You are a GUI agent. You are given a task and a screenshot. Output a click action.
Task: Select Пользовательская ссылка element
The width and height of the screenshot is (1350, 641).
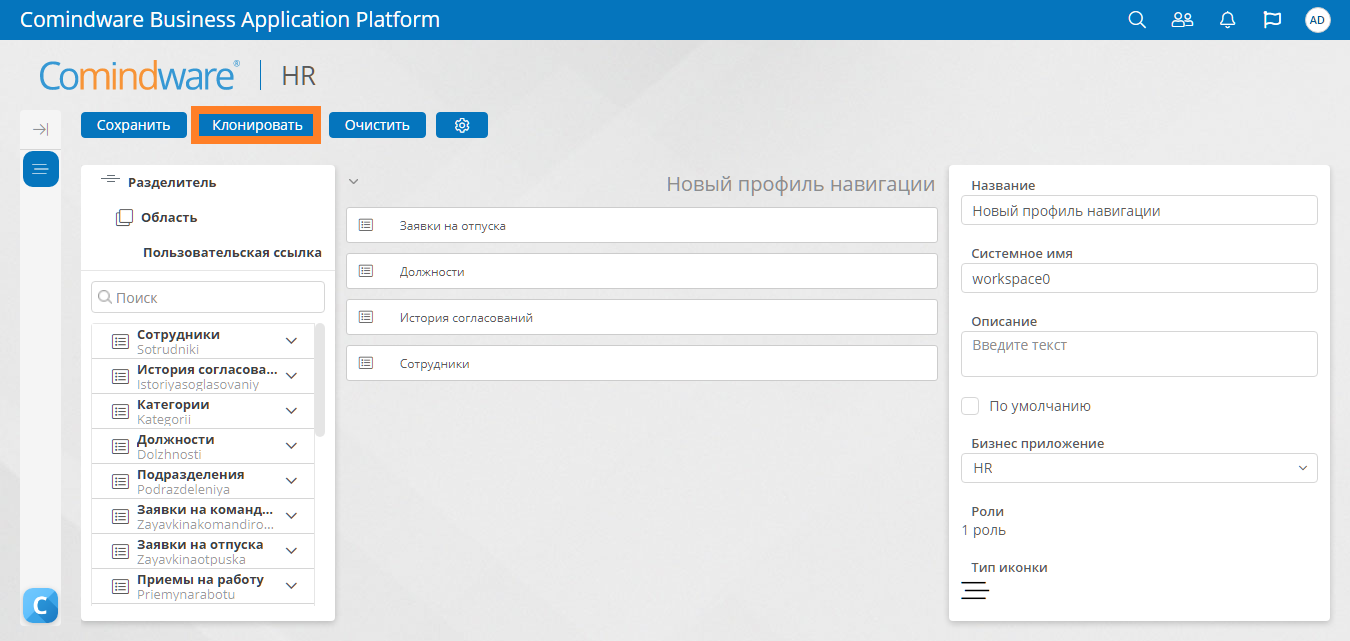pyautogui.click(x=232, y=252)
